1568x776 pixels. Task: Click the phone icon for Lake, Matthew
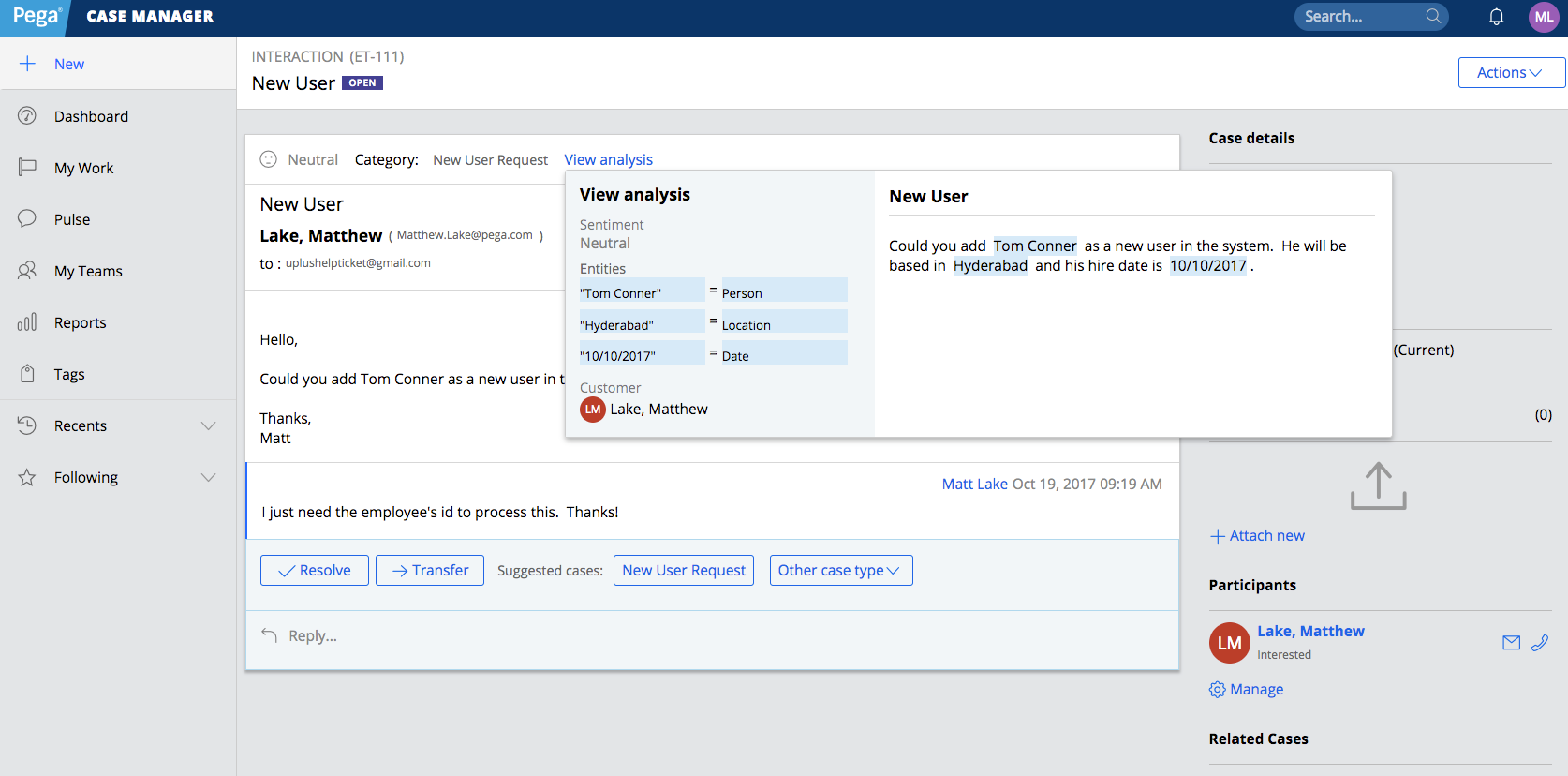click(1540, 642)
